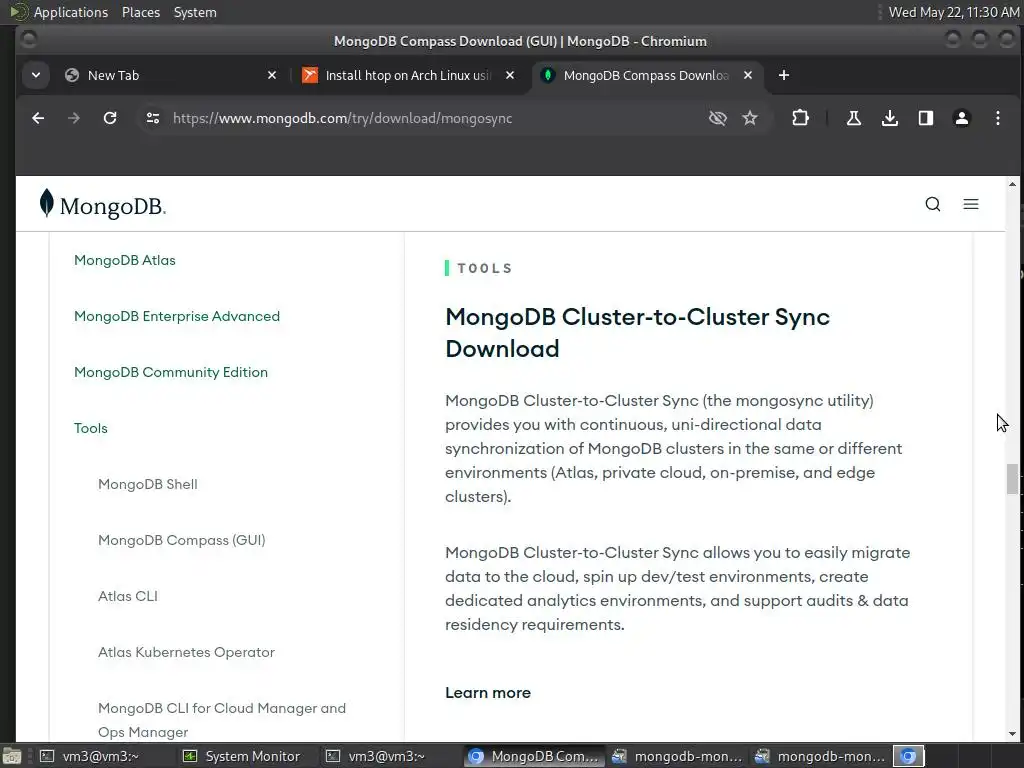This screenshot has width=1024, height=768.
Task: Close the New Tab tab
Action: pyautogui.click(x=272, y=75)
